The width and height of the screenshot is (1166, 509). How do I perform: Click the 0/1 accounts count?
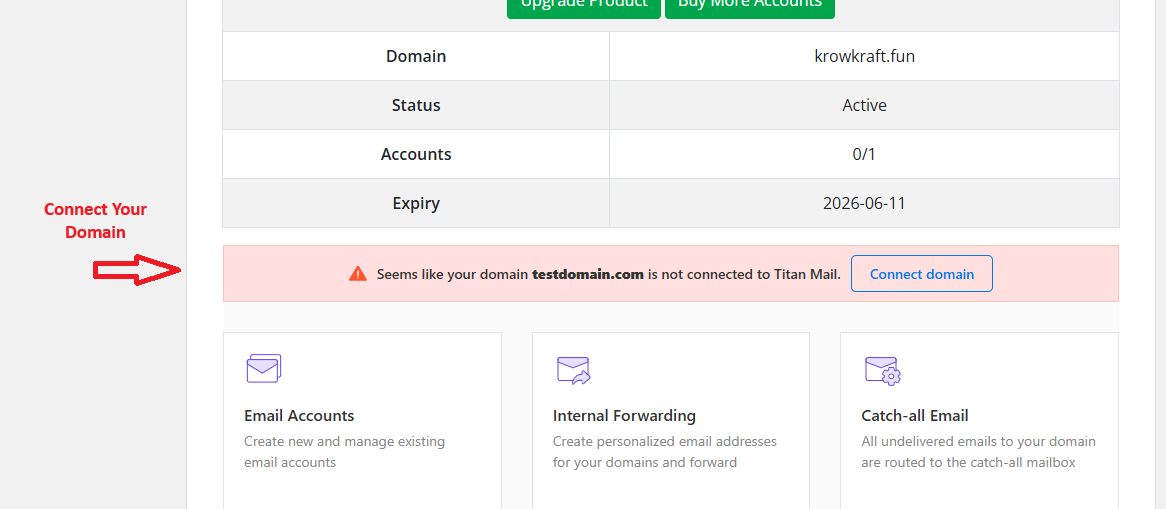(864, 154)
